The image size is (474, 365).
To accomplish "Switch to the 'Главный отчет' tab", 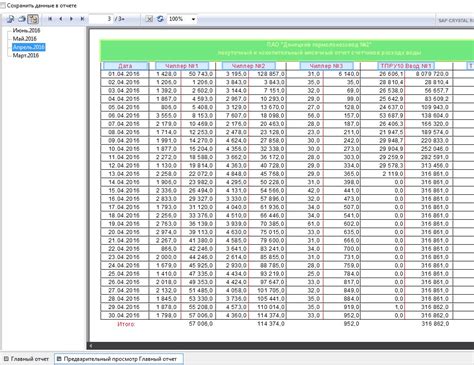I will click(x=26, y=359).
